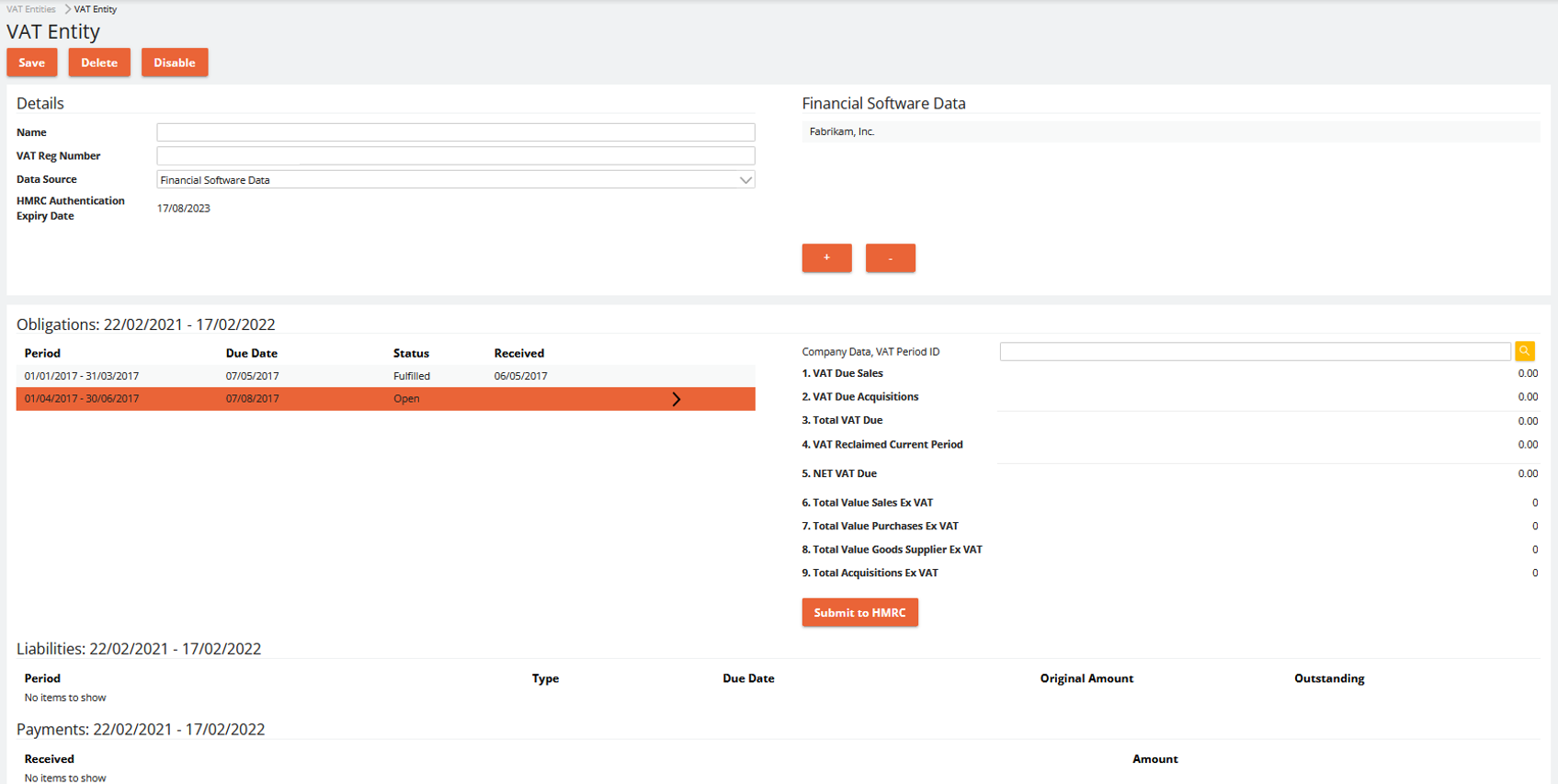Click into the Name input field
1558x784 pixels.
coord(455,132)
